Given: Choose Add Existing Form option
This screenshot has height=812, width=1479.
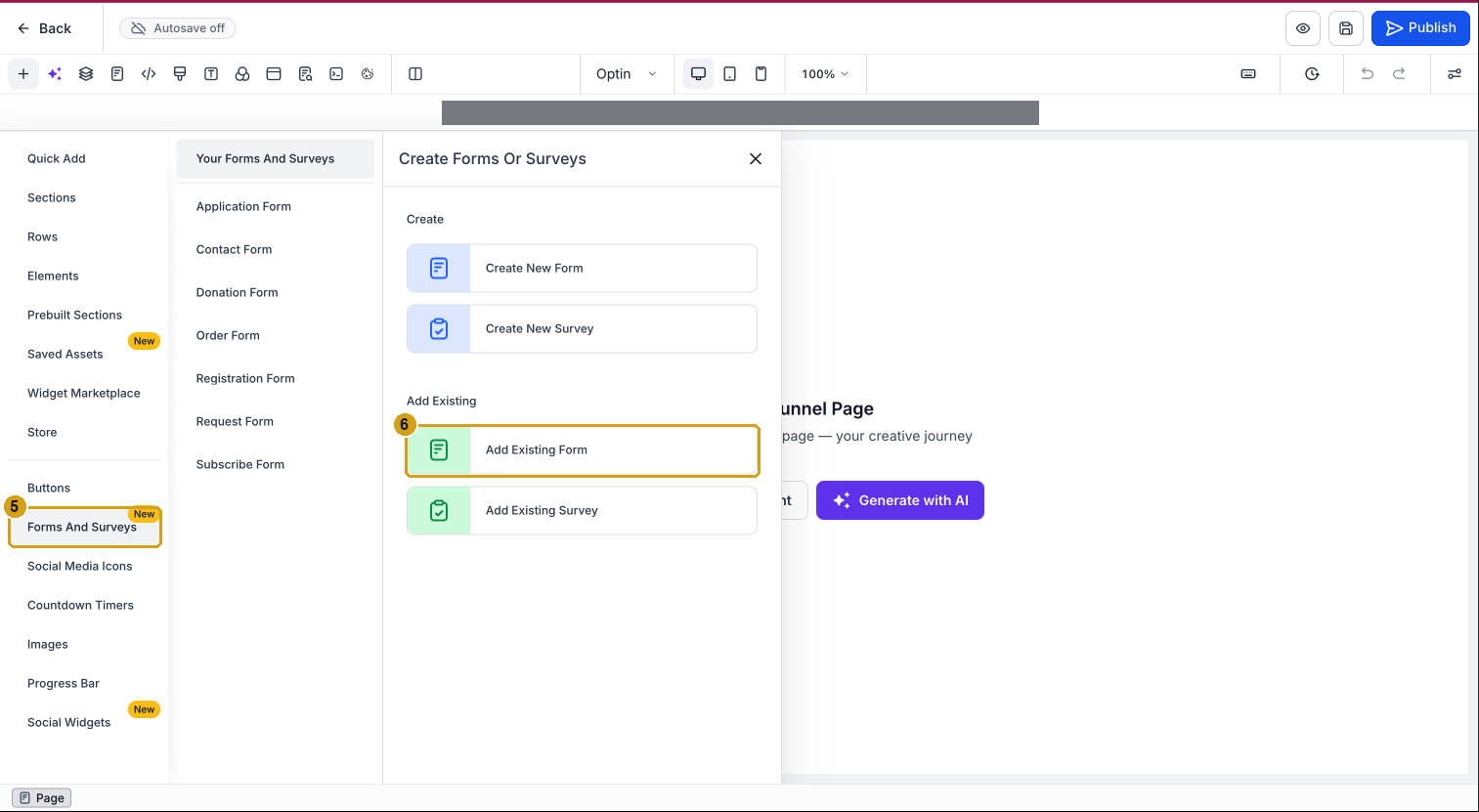Looking at the screenshot, I should [583, 450].
